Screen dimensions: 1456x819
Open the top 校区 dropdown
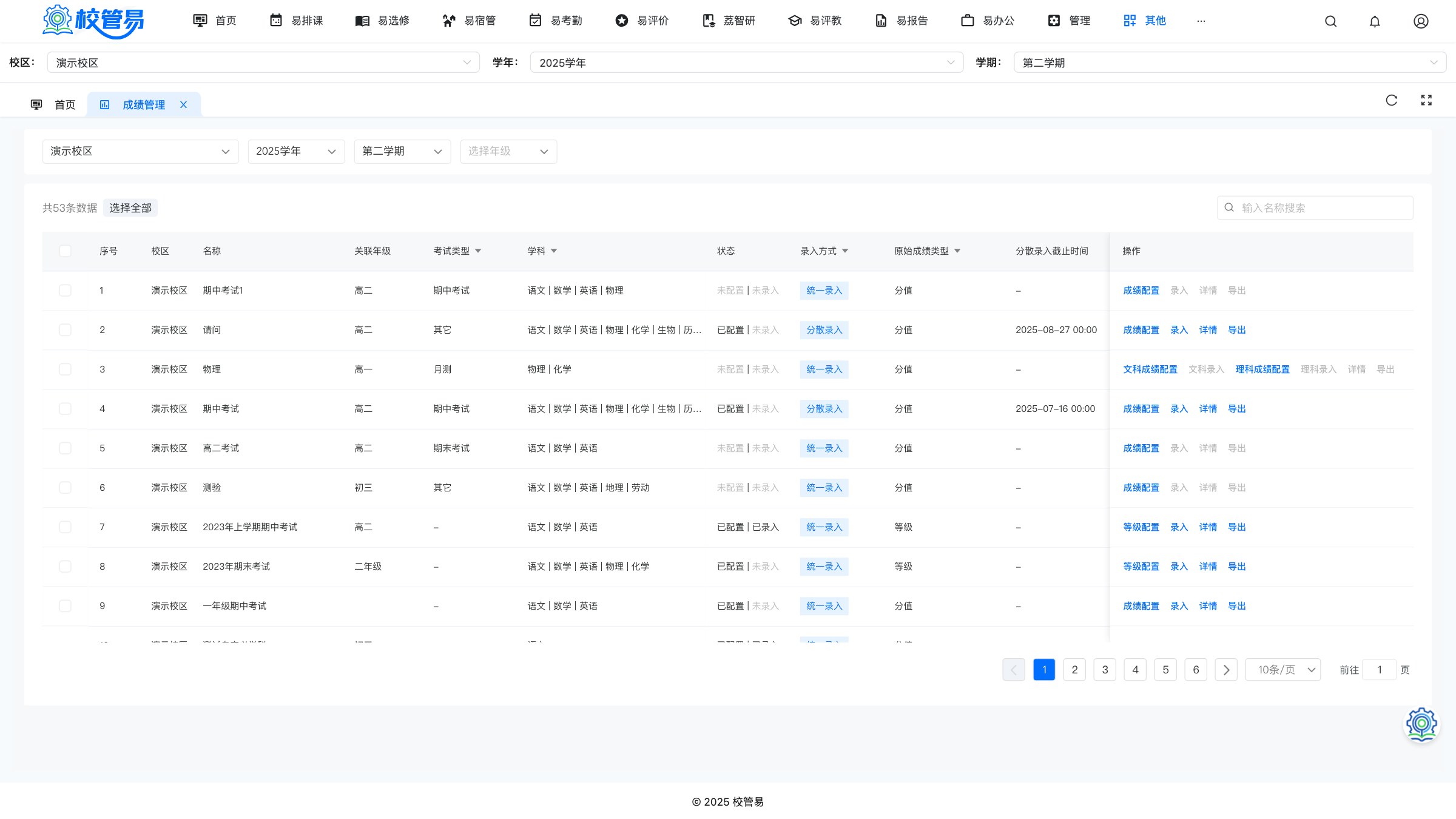(x=263, y=62)
